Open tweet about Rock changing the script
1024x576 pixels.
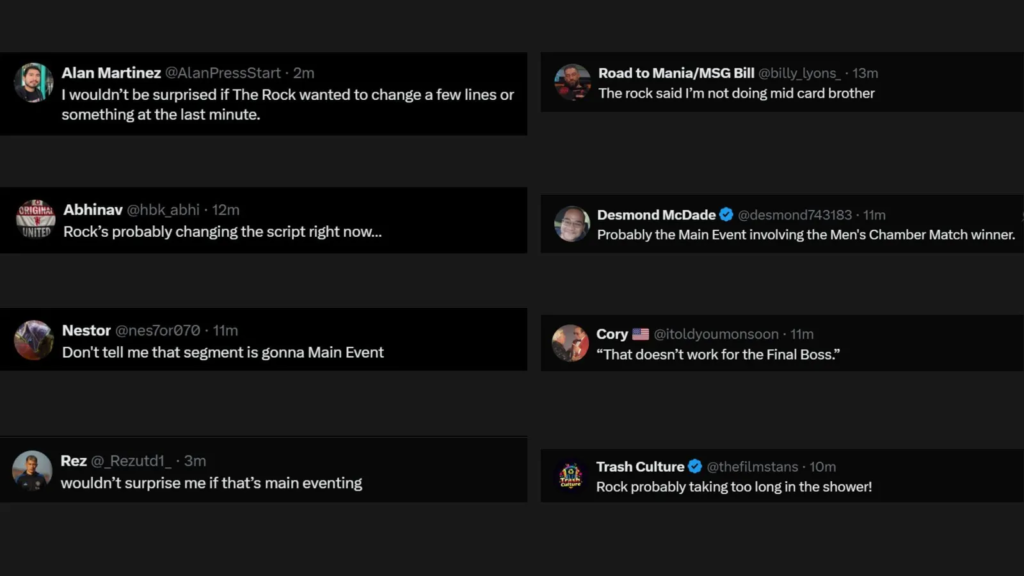[x=222, y=232]
